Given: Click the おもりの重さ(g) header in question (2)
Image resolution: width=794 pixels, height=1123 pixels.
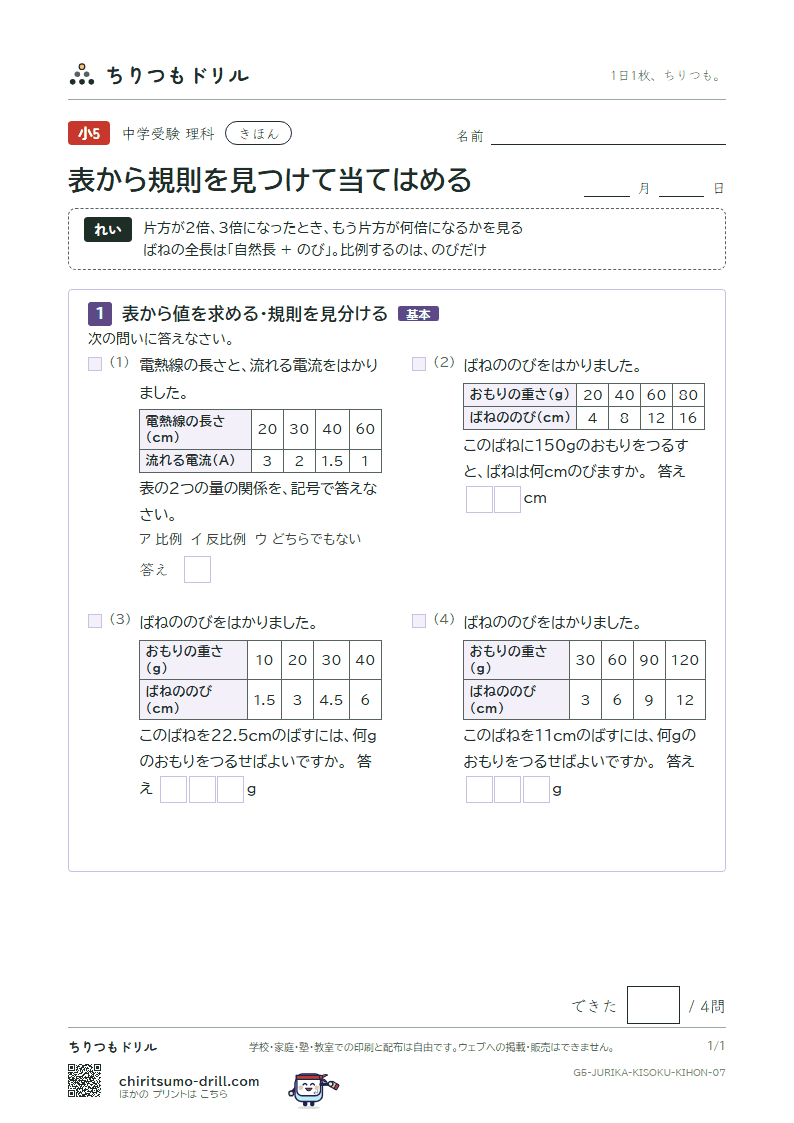Looking at the screenshot, I should click(x=520, y=395).
